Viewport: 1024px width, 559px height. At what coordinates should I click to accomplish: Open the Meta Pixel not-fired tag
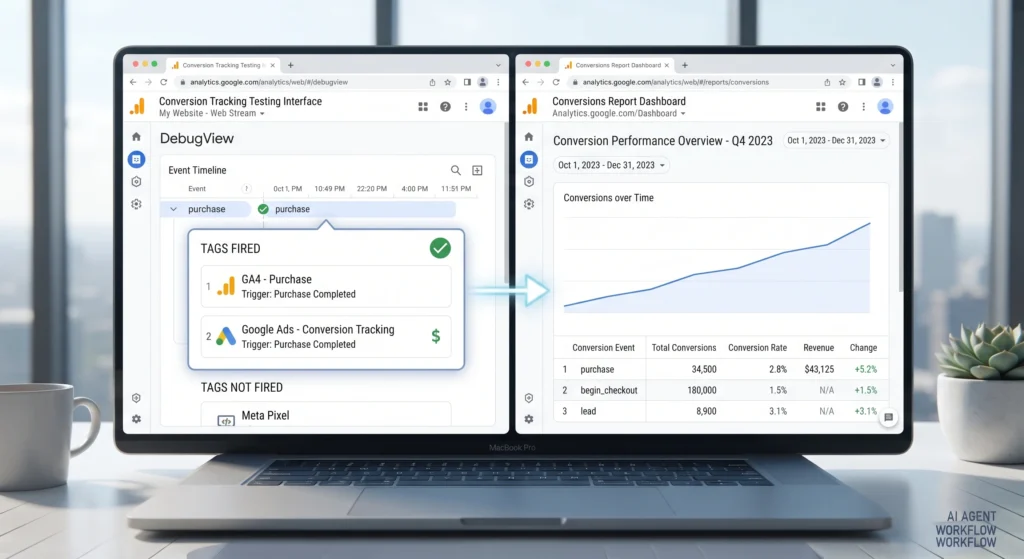pos(326,415)
